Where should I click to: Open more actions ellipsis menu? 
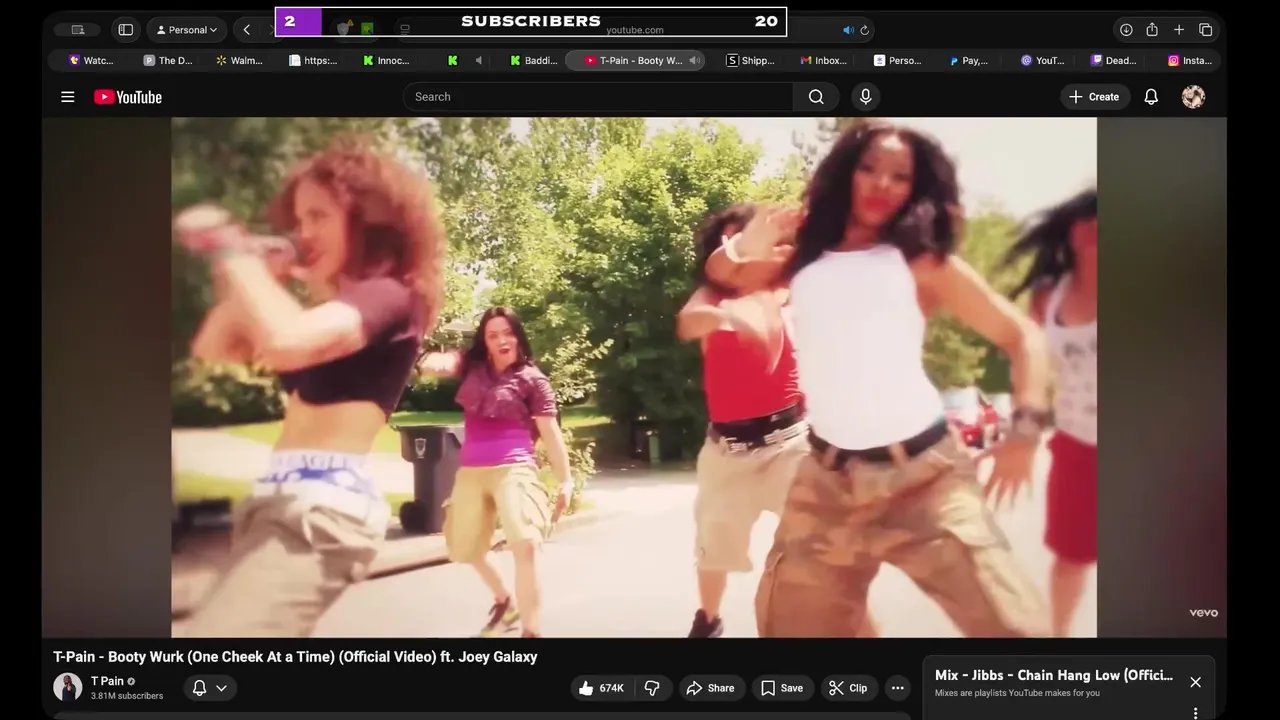point(898,688)
